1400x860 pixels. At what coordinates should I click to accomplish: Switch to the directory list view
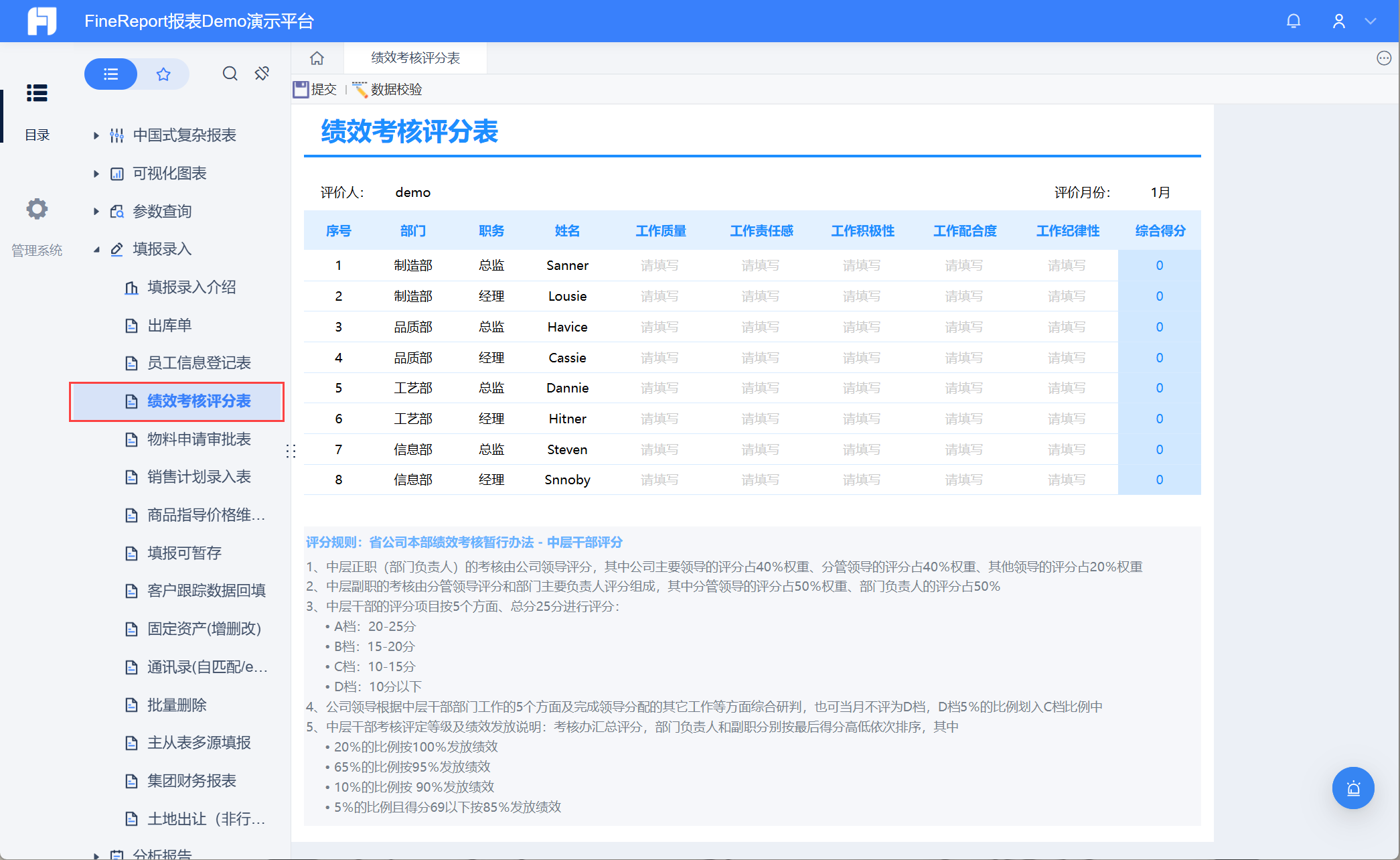click(111, 74)
